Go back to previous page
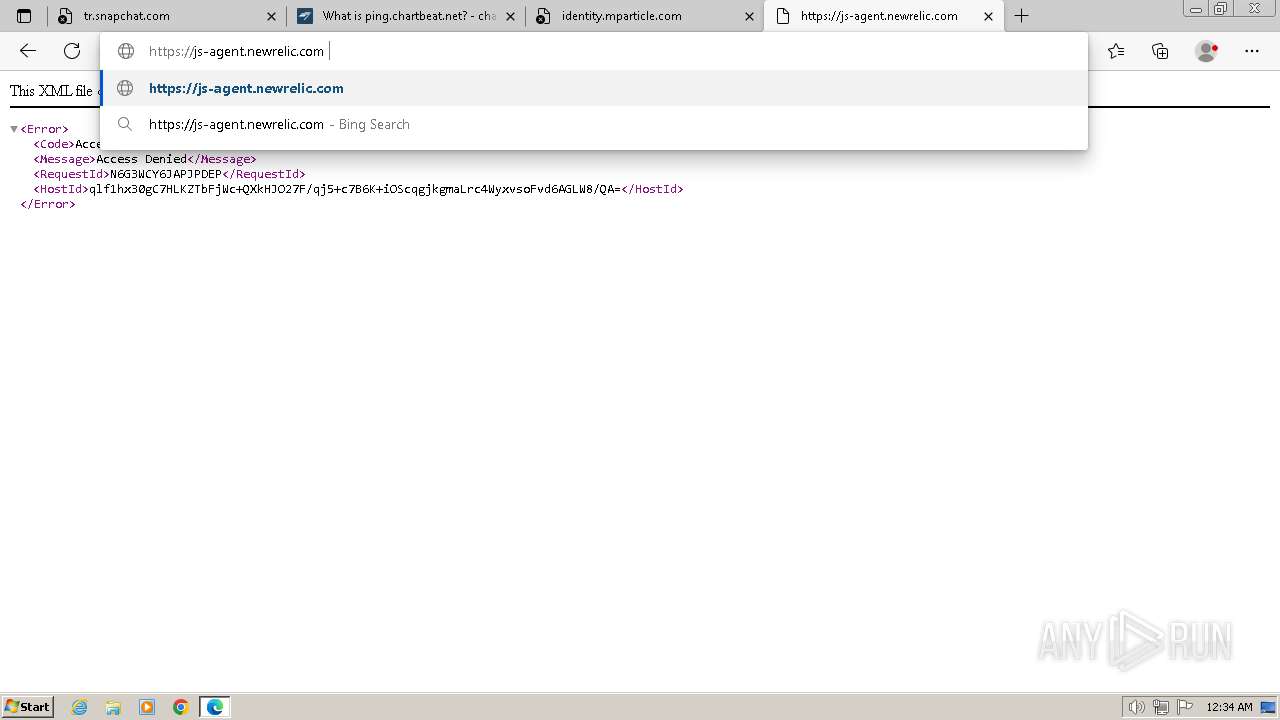 28,51
